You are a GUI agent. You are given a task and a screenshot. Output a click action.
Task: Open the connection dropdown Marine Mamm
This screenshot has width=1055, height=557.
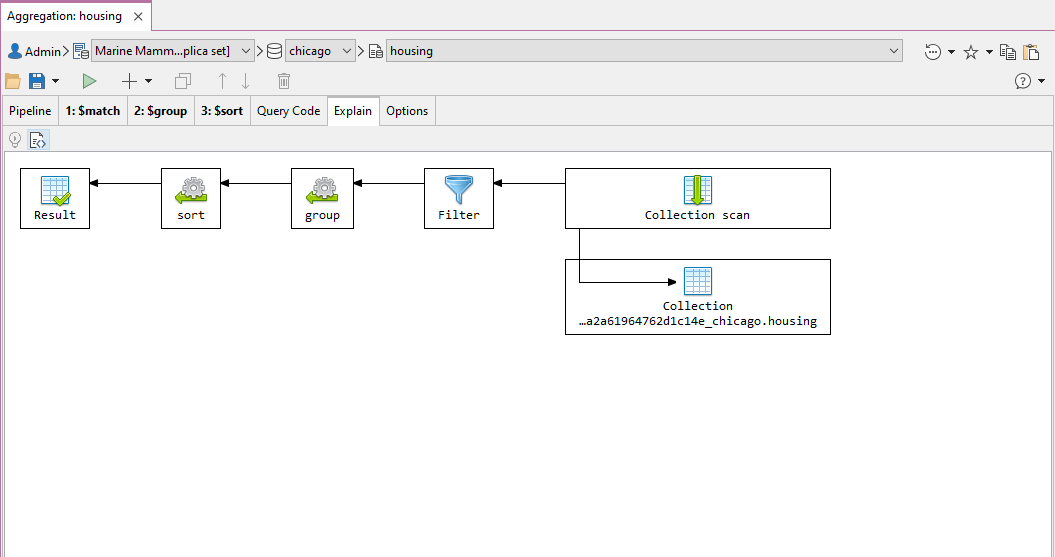click(172, 51)
